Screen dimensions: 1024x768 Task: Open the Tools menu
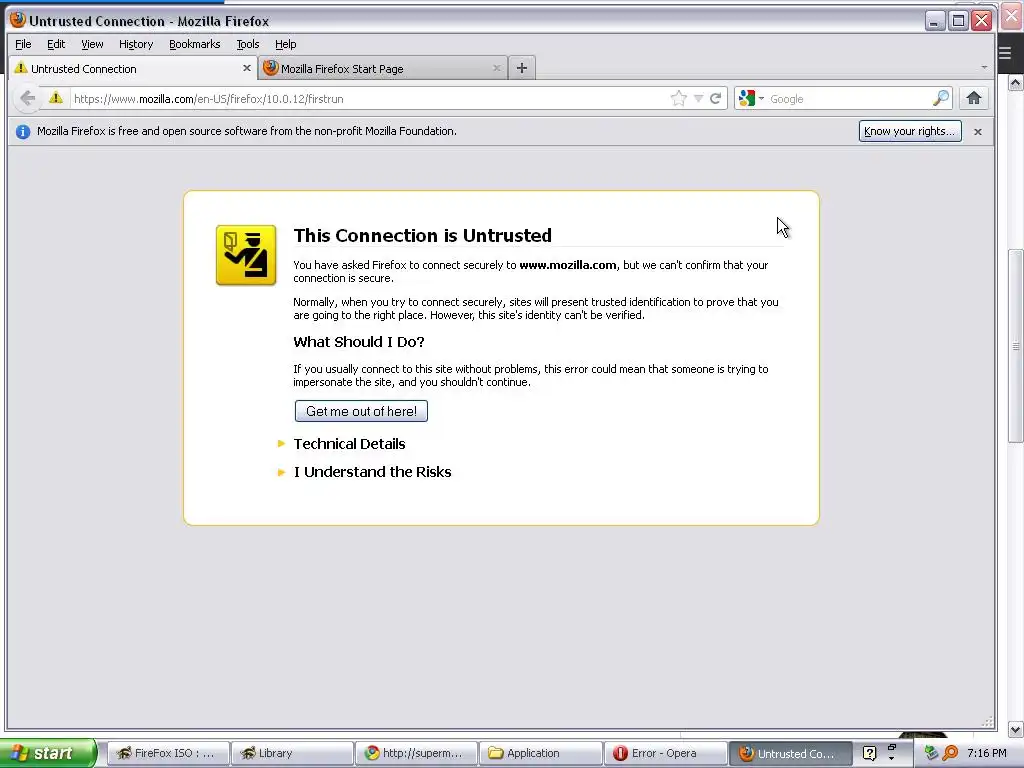(248, 44)
